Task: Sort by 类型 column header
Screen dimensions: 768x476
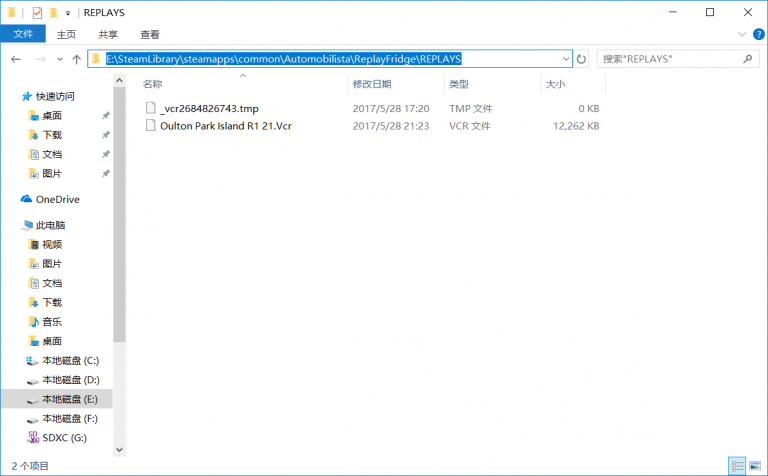Action: 459,84
